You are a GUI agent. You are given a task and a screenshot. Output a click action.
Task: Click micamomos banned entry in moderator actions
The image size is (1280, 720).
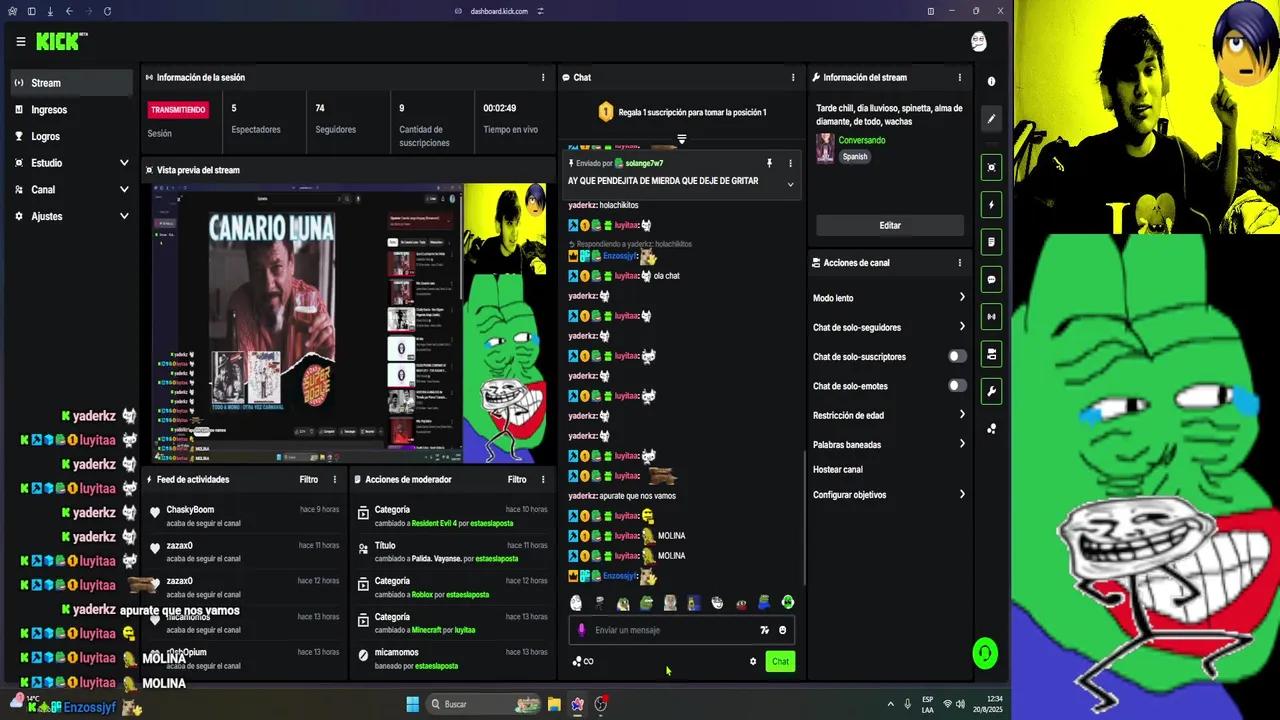[452, 659]
